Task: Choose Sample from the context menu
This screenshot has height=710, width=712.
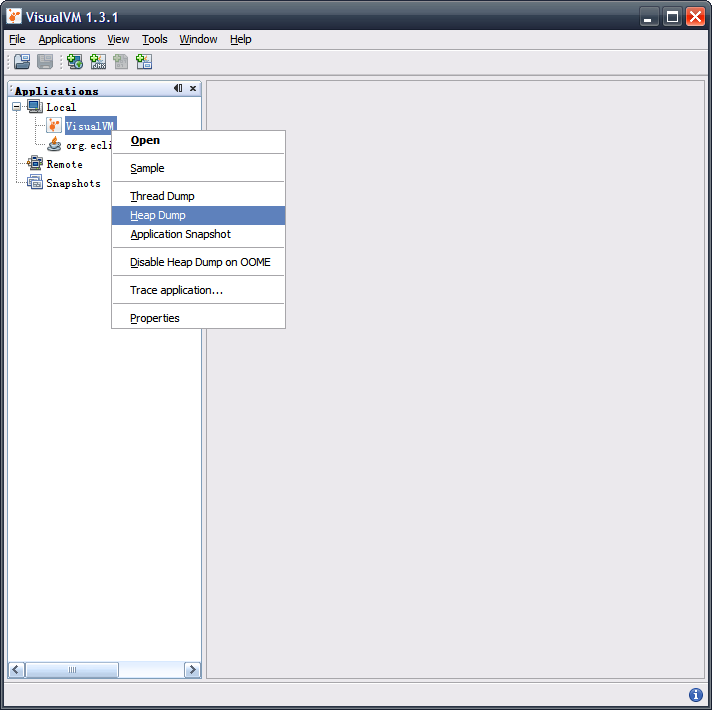Action: point(198,168)
